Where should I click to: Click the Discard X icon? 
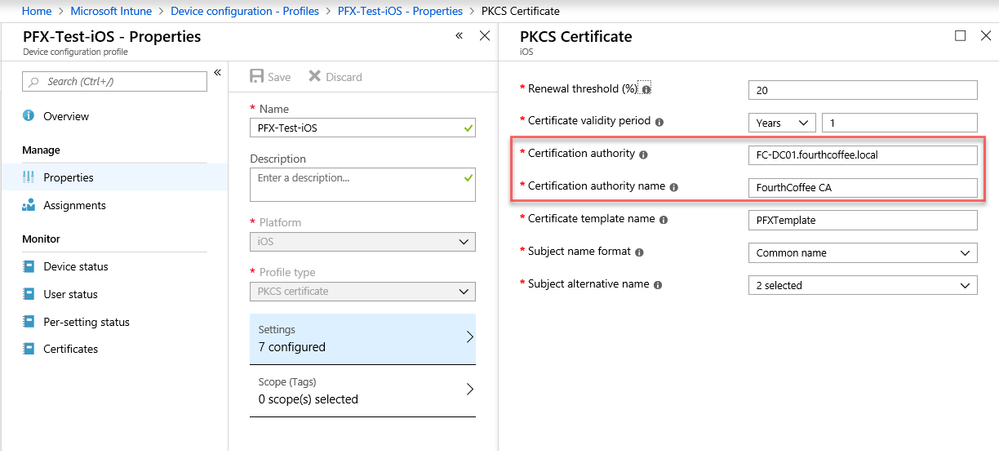[x=315, y=76]
